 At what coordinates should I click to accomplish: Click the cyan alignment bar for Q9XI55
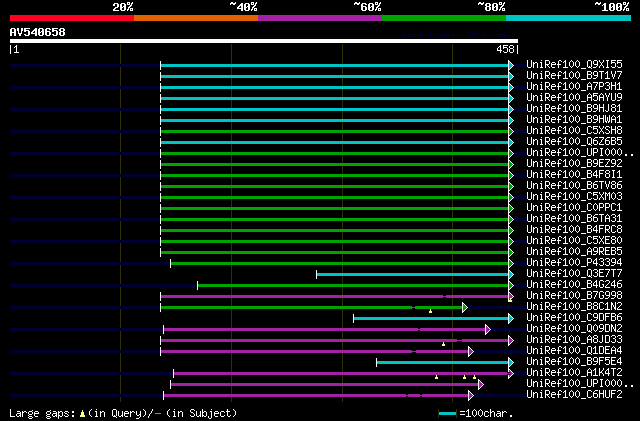point(335,65)
